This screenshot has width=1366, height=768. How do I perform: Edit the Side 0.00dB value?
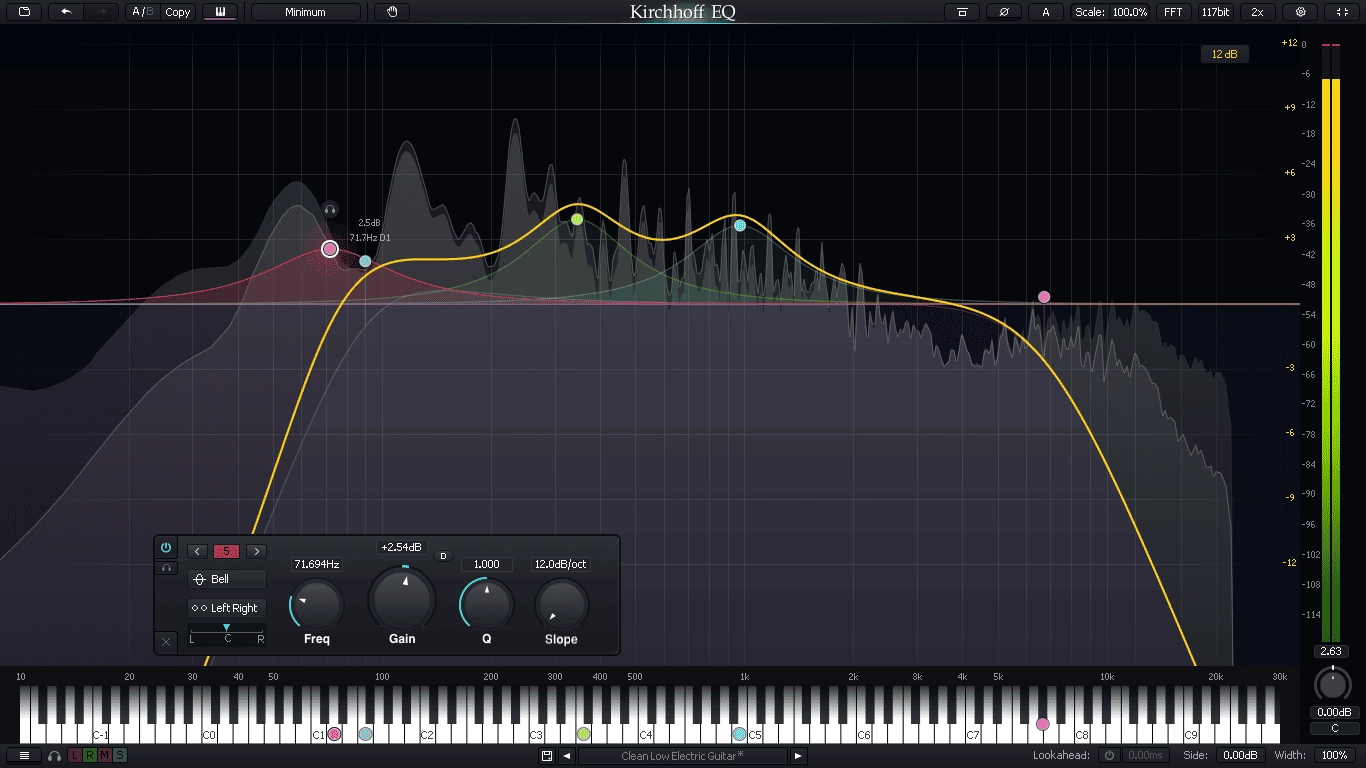point(1240,756)
